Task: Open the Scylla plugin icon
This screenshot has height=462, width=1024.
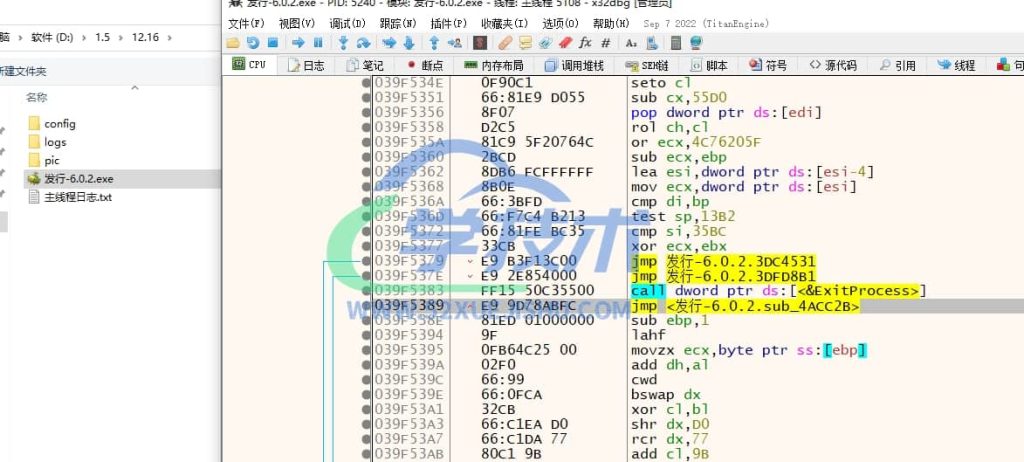Action: (480, 43)
